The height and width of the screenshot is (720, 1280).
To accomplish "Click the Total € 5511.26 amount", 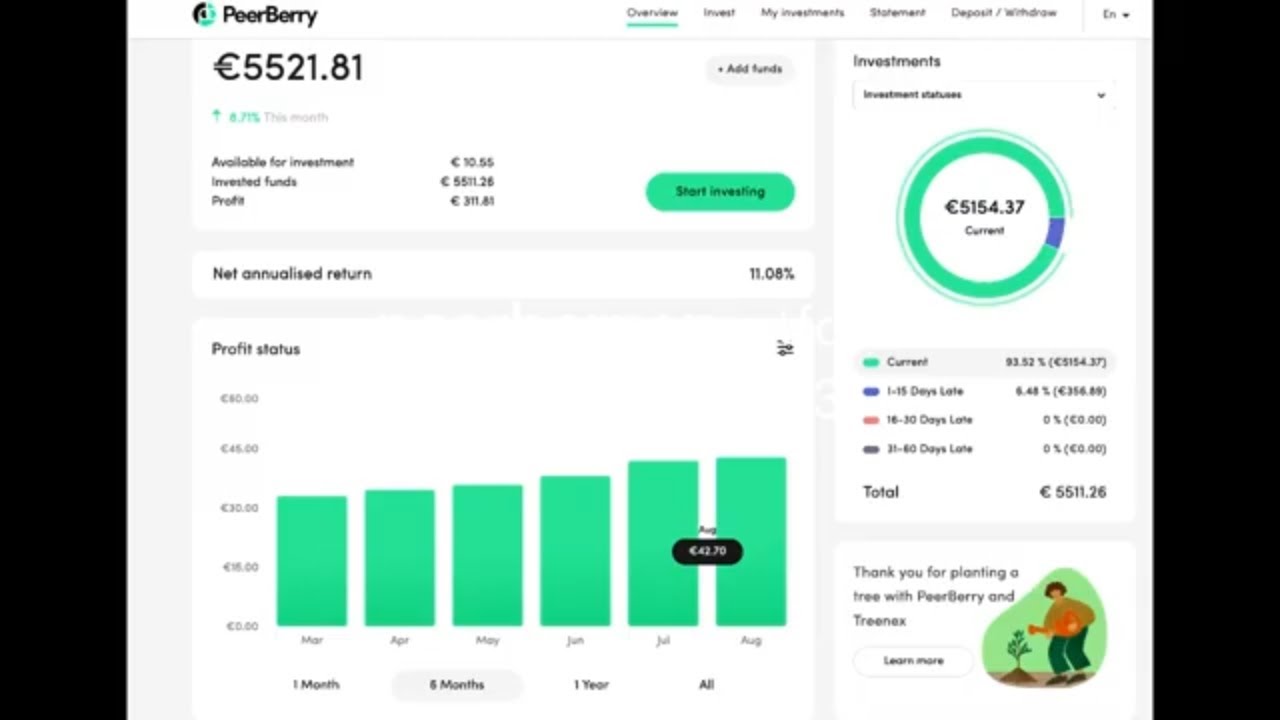I will pyautogui.click(x=1072, y=492).
